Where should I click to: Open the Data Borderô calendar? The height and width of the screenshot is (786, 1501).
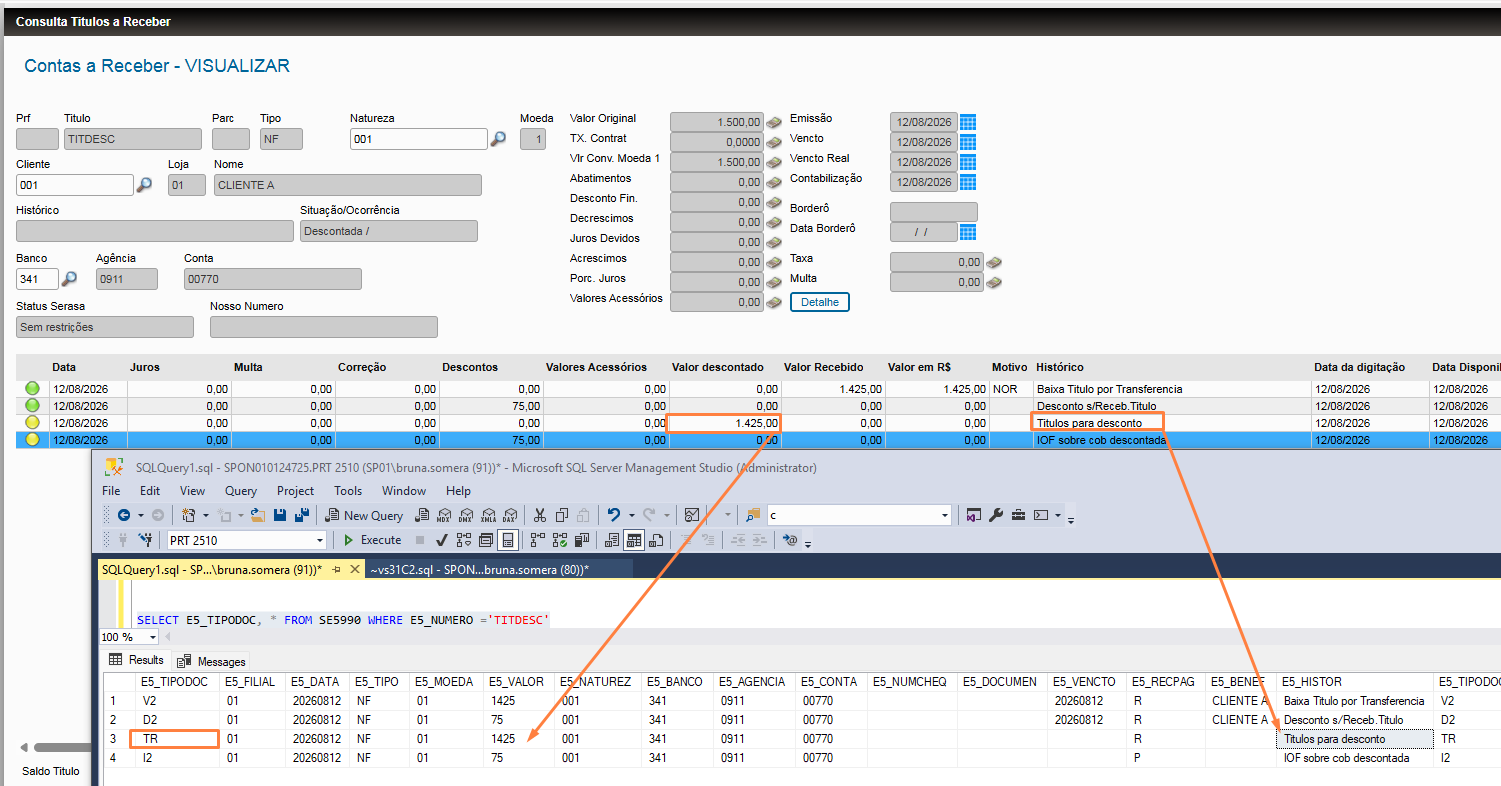[968, 232]
